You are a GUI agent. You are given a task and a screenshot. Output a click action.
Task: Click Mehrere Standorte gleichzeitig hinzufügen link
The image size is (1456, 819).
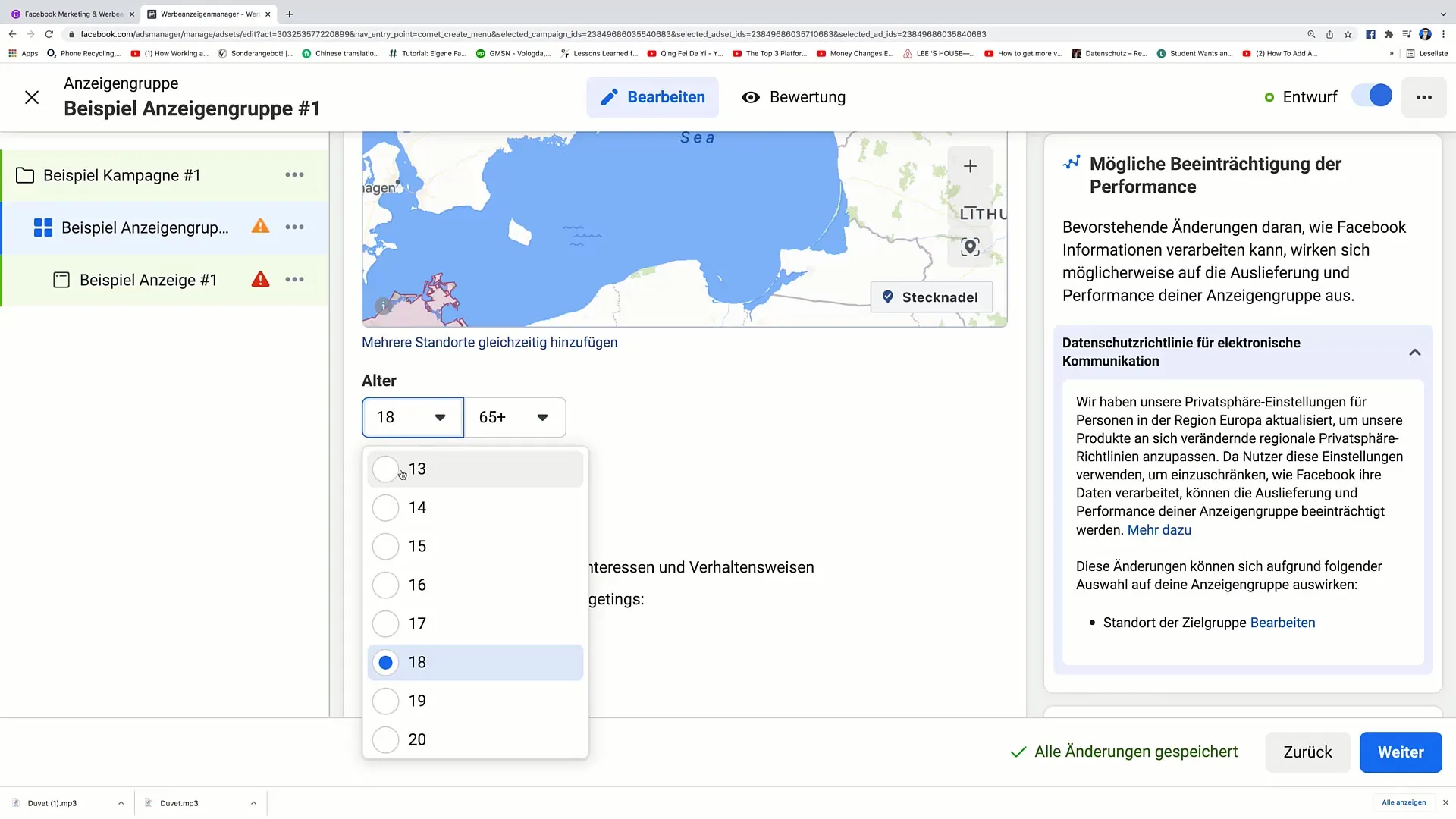(490, 342)
